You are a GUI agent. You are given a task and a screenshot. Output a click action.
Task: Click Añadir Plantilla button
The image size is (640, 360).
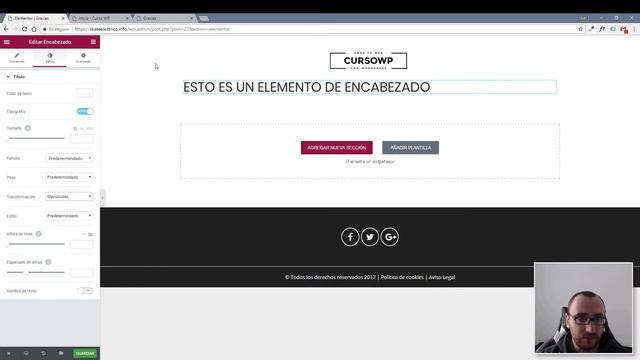click(x=411, y=147)
